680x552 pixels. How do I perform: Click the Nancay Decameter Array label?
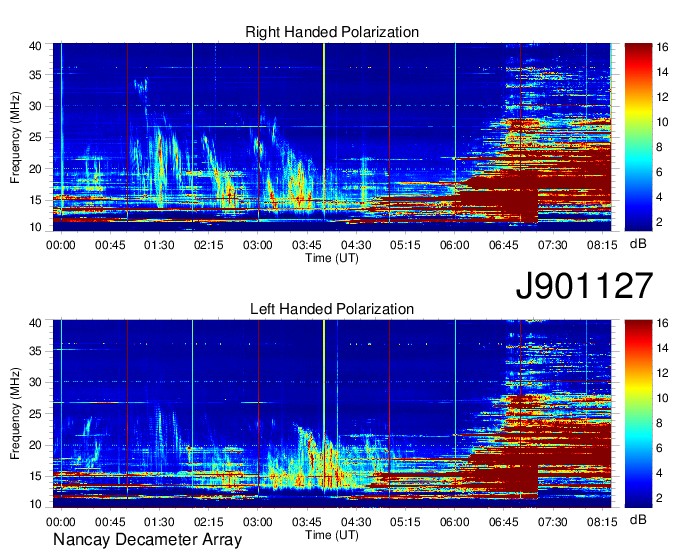(x=147, y=540)
